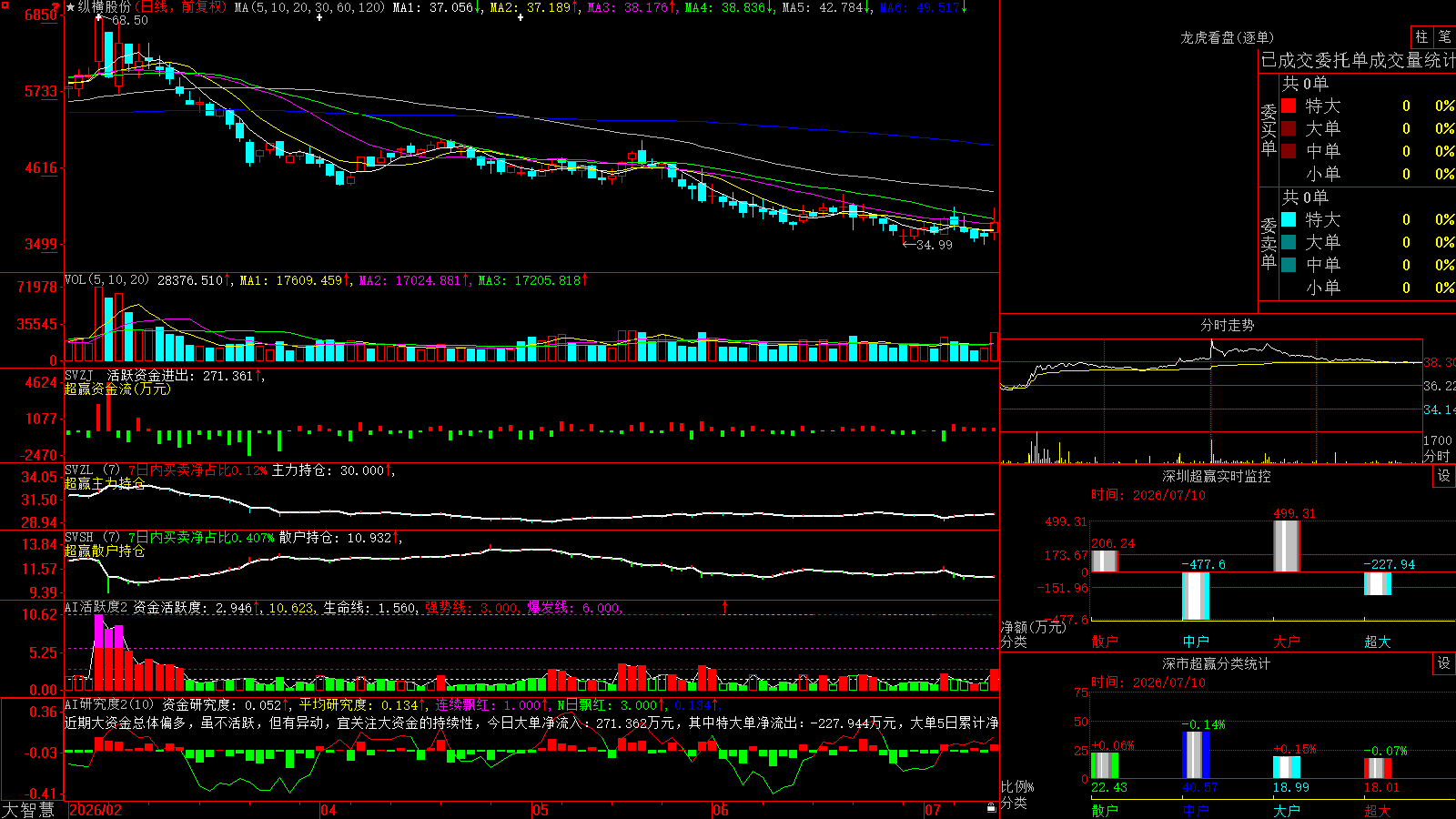Click the 已成交委托单成交量统计 header

tap(1358, 60)
